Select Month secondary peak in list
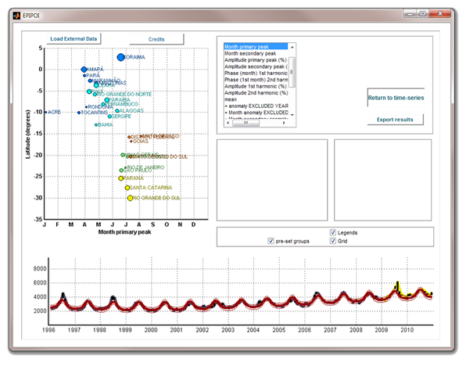459x384 pixels. [x=250, y=53]
